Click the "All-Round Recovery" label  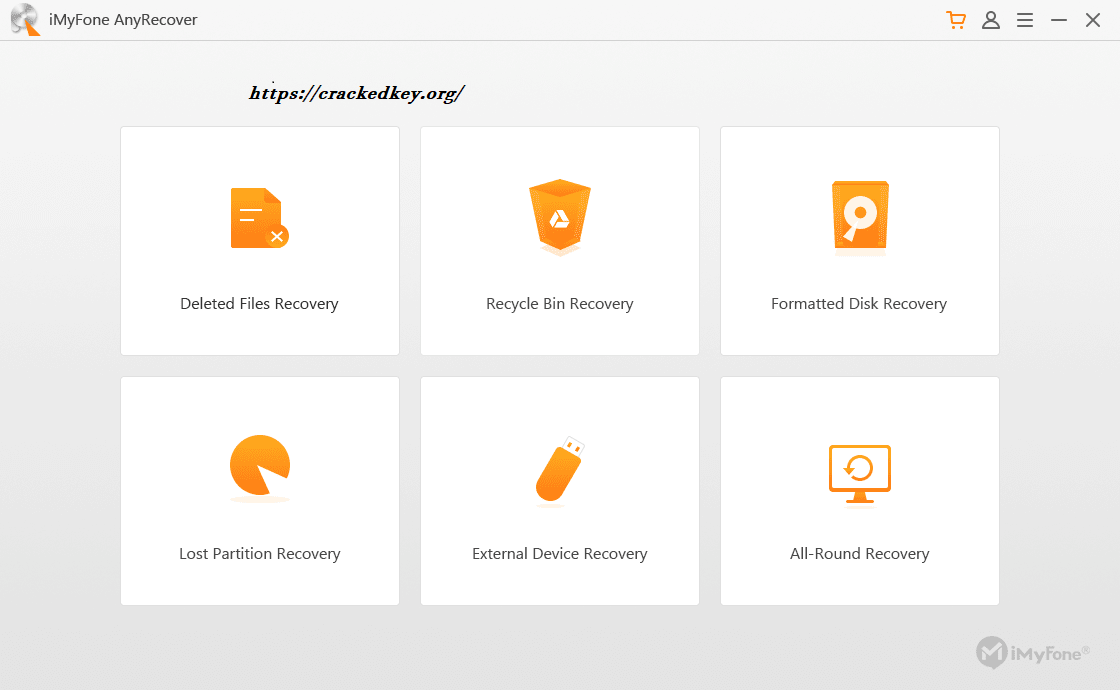click(860, 554)
